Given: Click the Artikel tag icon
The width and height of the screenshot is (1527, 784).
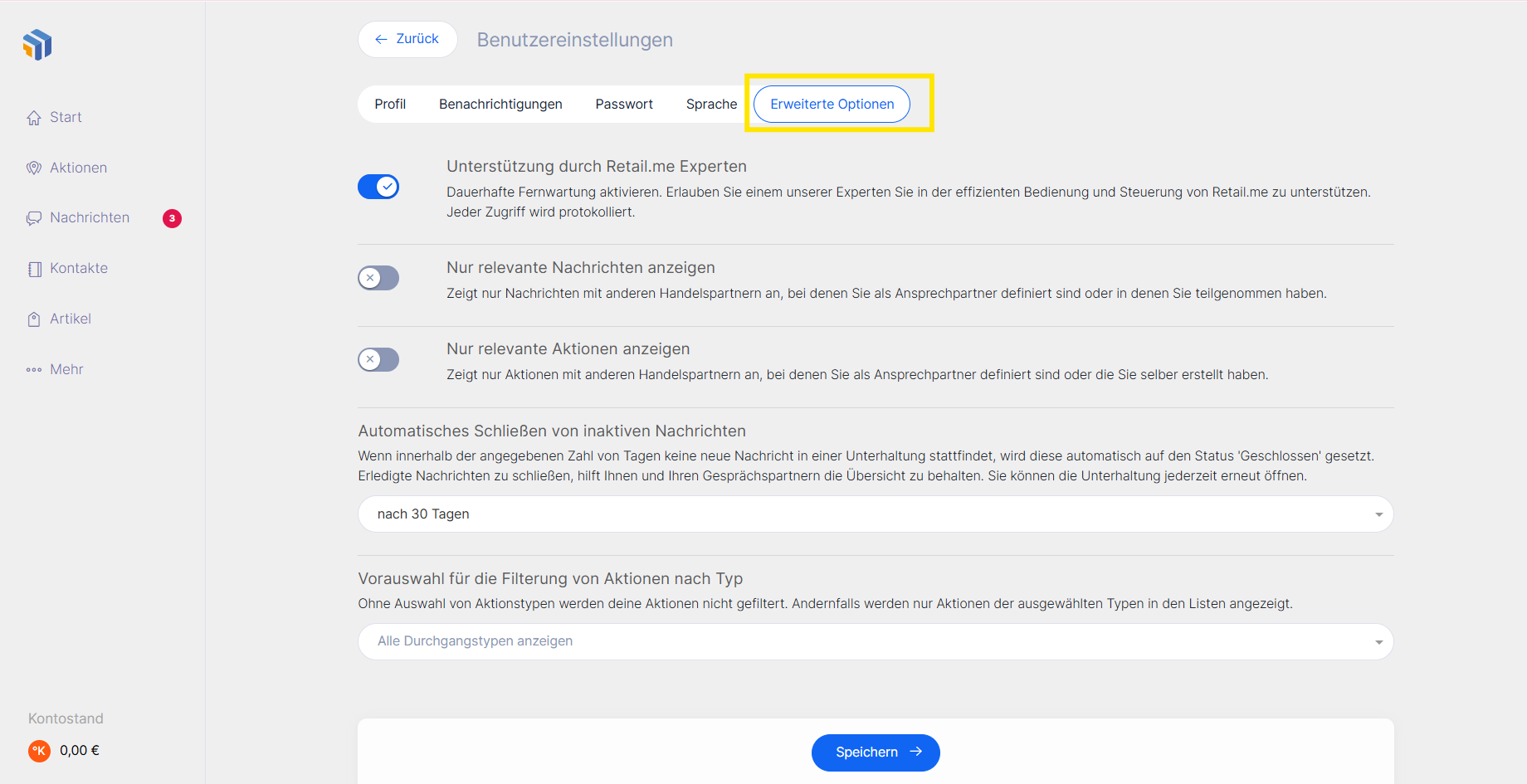Looking at the screenshot, I should [x=34, y=319].
